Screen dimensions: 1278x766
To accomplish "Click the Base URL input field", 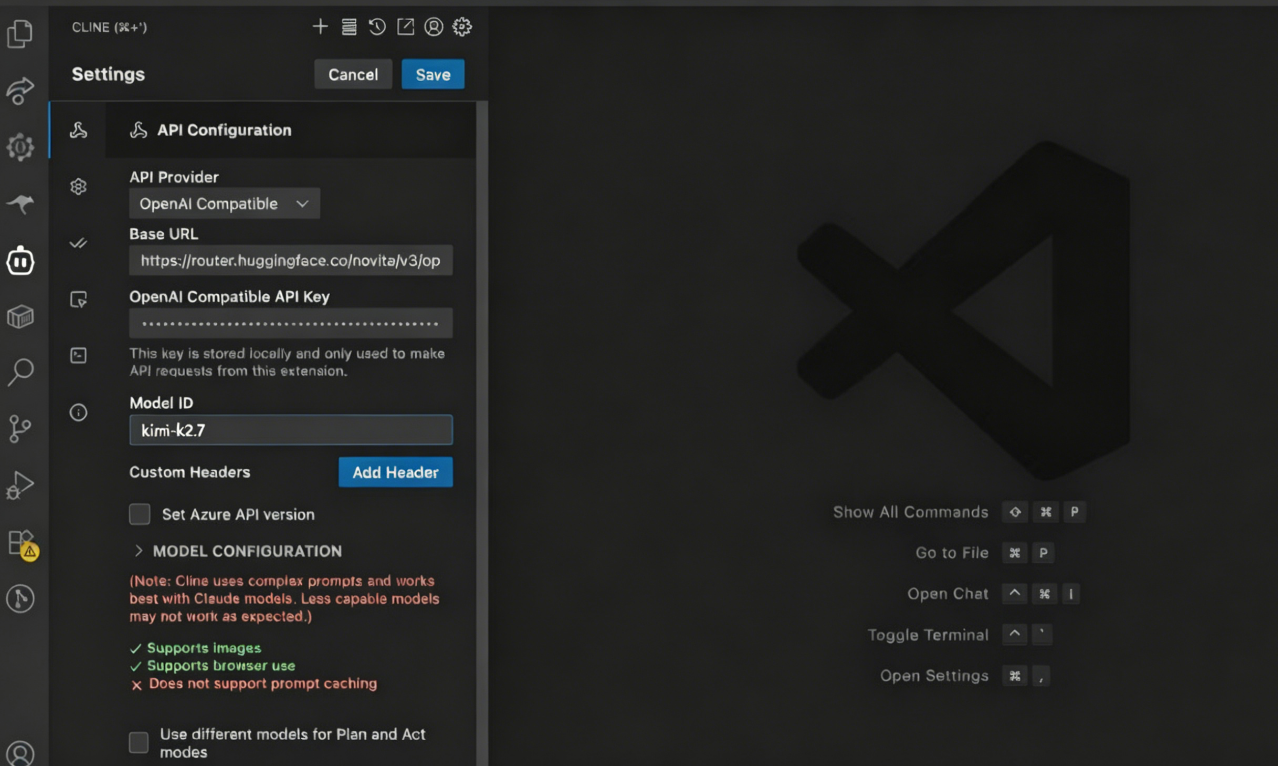I will 291,260.
